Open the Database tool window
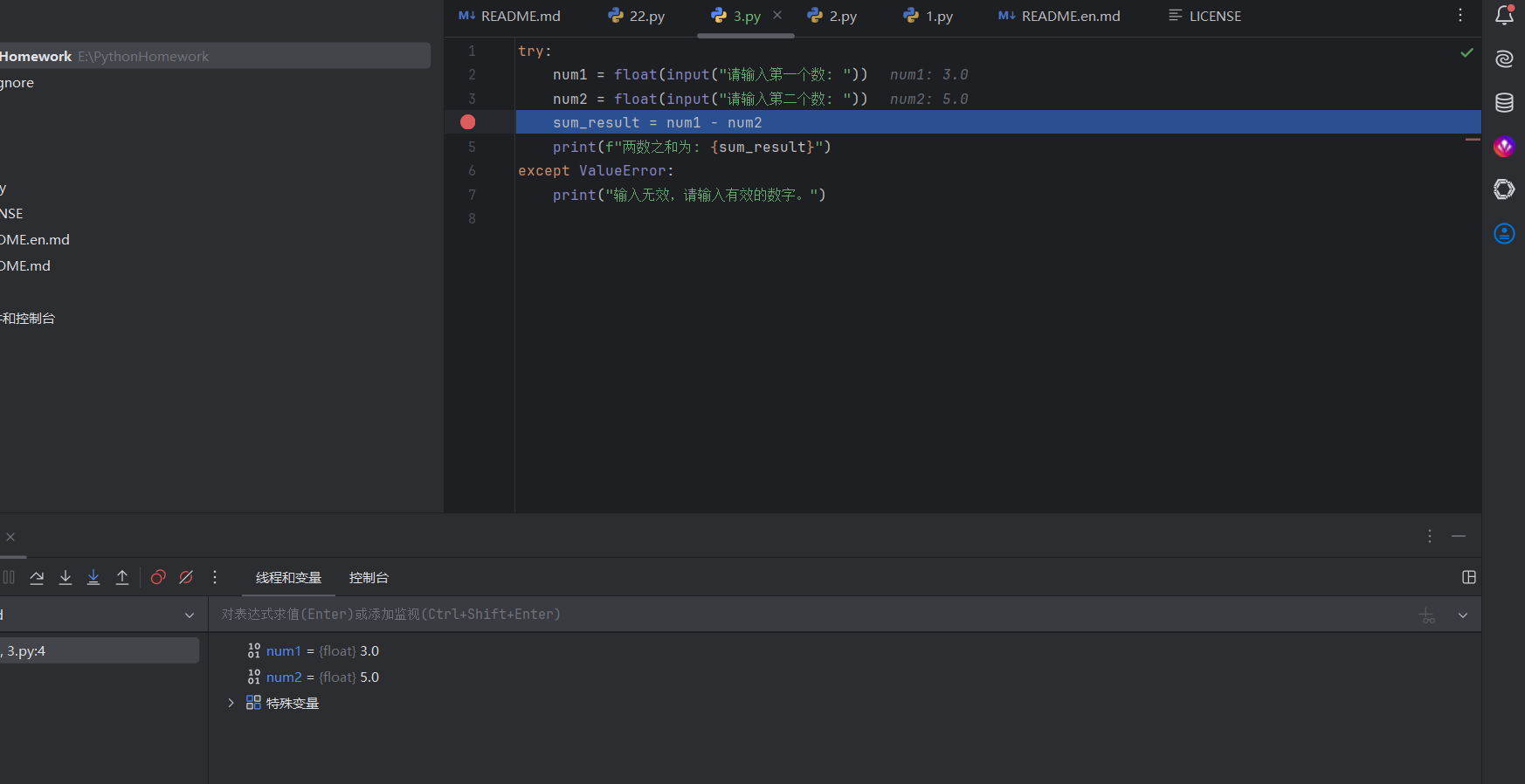Screen dimensions: 1525x784 point(1504,103)
